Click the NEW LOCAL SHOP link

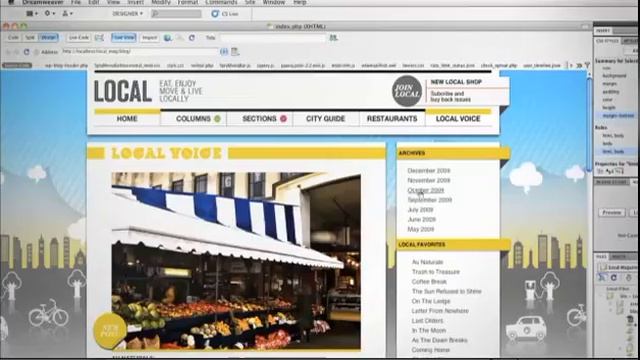tap(456, 82)
